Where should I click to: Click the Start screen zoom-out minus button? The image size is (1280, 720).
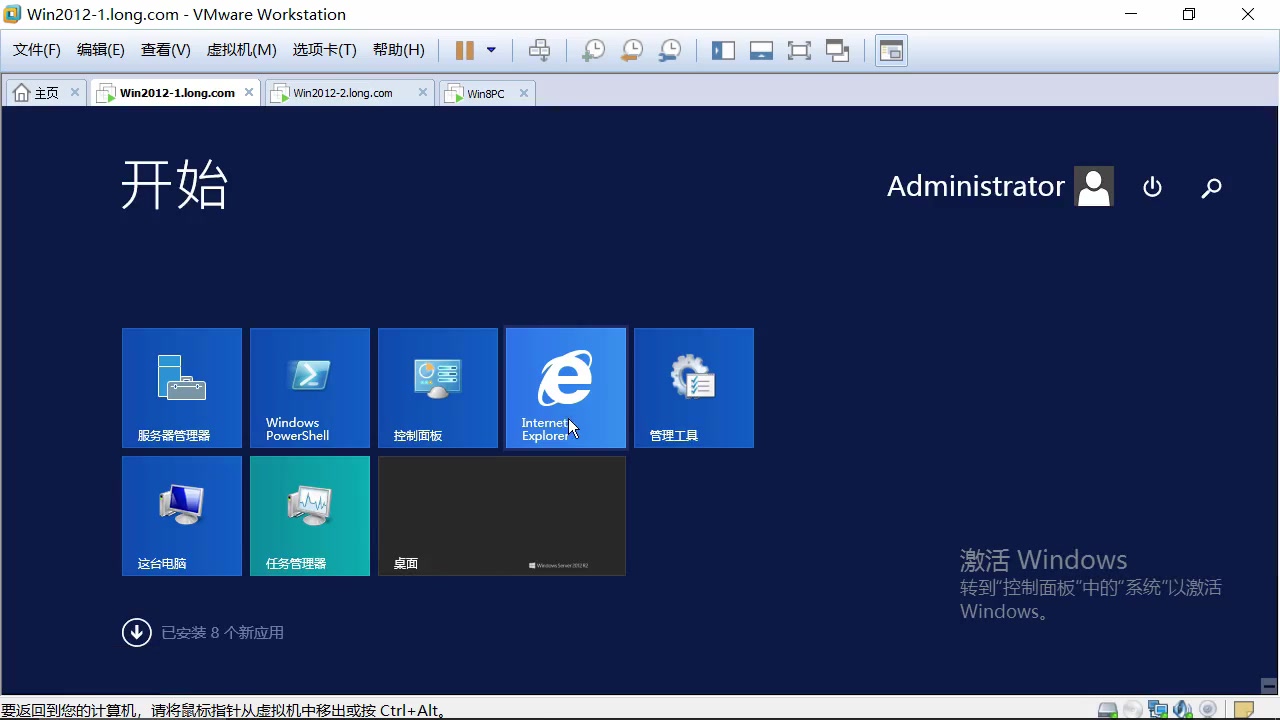(1269, 685)
